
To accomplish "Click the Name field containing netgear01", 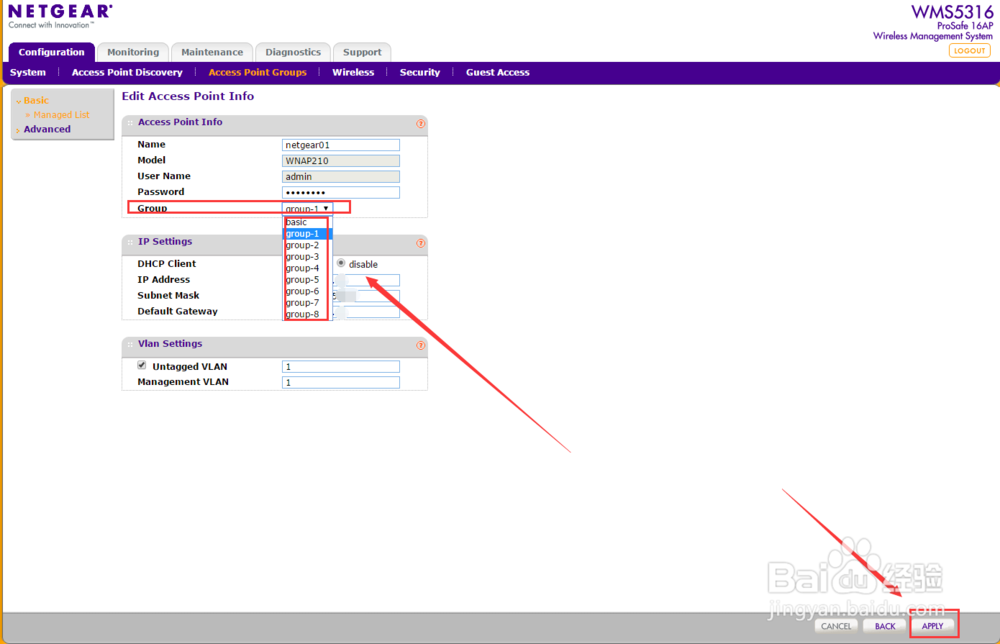I will click(x=341, y=145).
